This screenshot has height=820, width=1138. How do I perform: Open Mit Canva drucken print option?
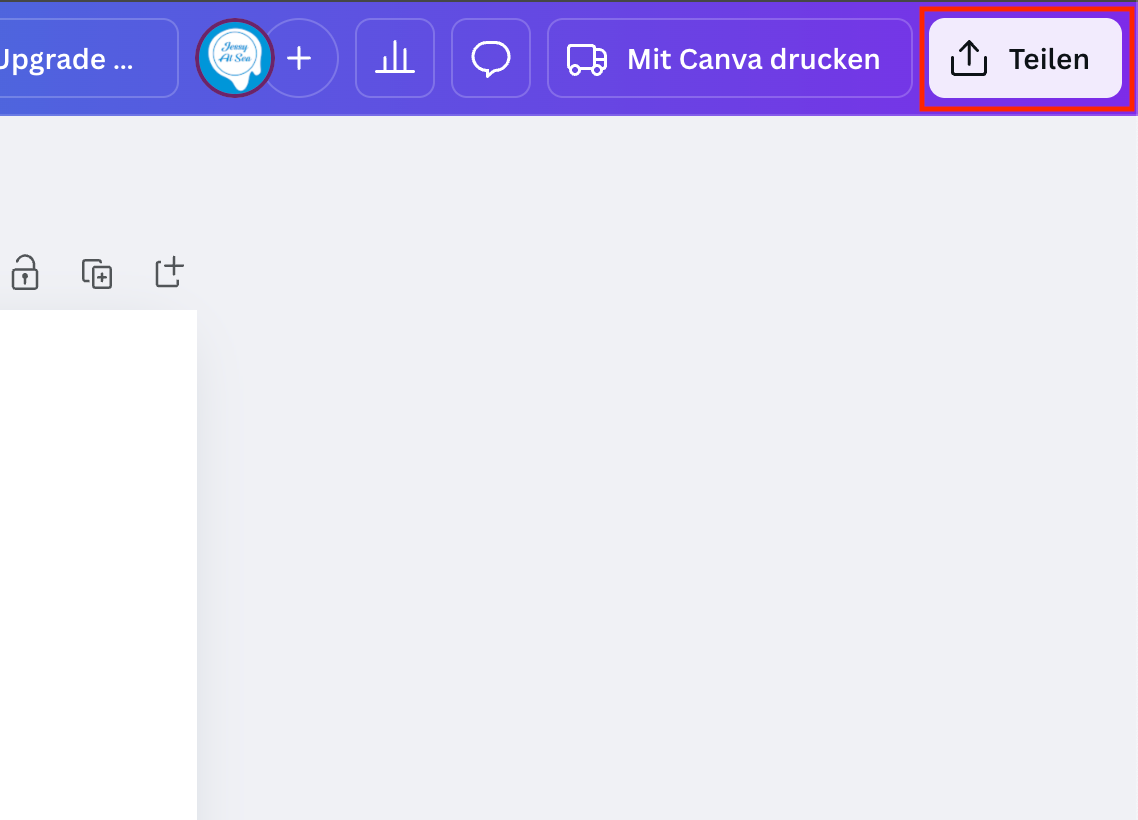(729, 59)
